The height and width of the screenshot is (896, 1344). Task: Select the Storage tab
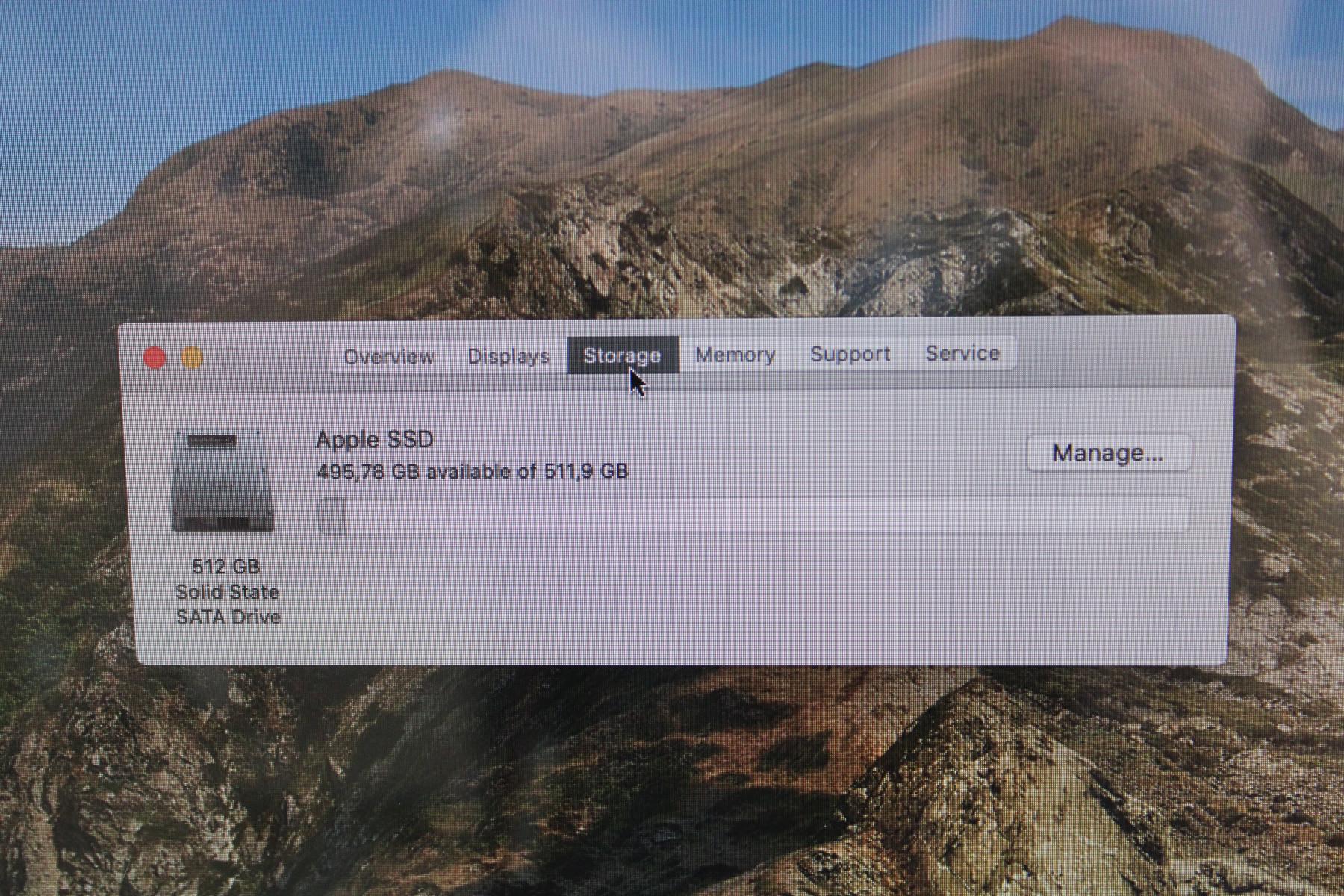coord(622,355)
